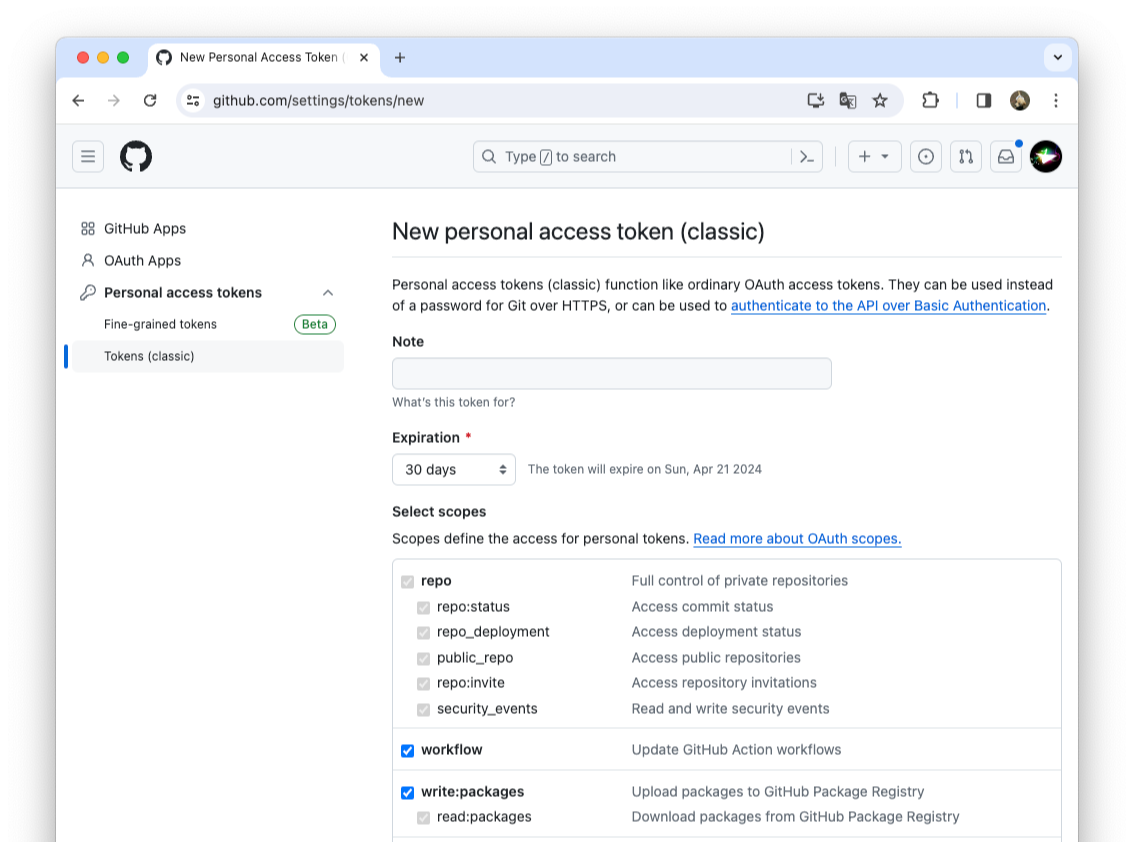This screenshot has height=842, width=1134.
Task: Open the browser extensions puzzle icon
Action: [x=930, y=101]
